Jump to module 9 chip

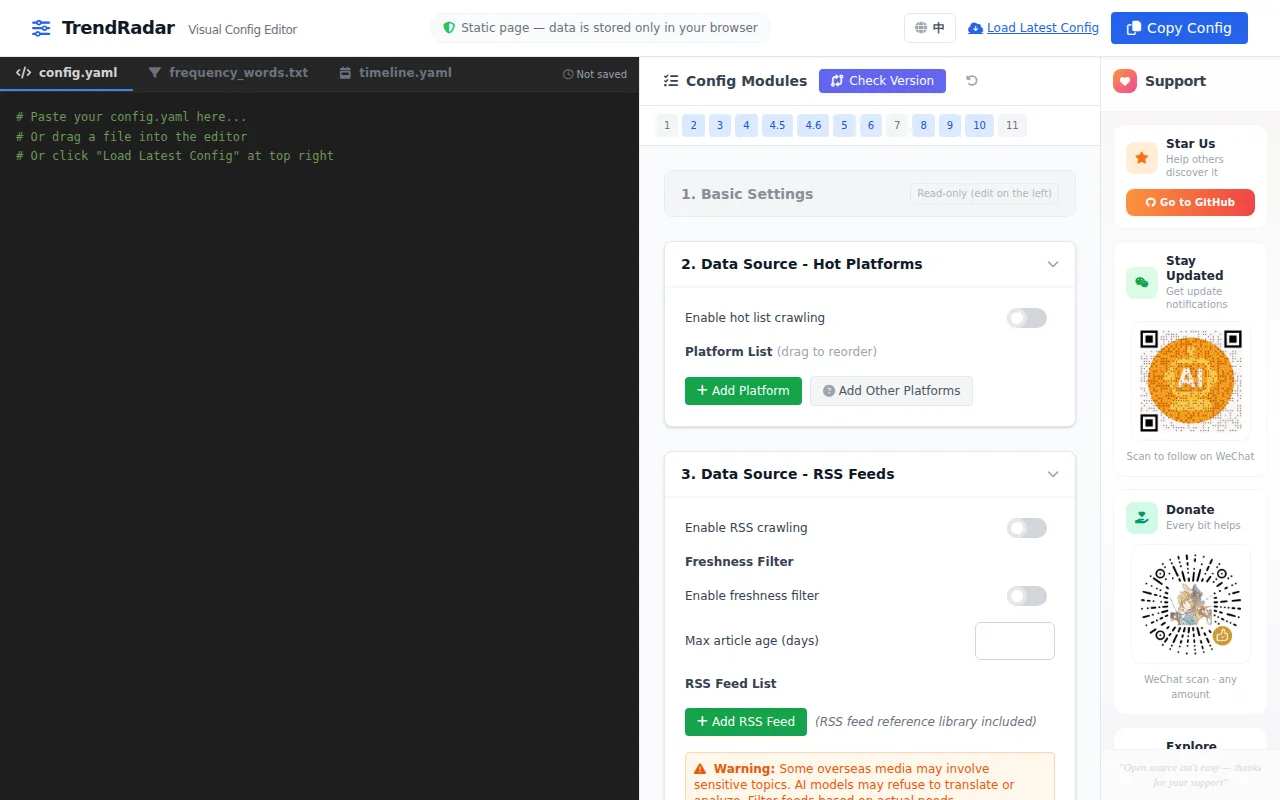(950, 125)
